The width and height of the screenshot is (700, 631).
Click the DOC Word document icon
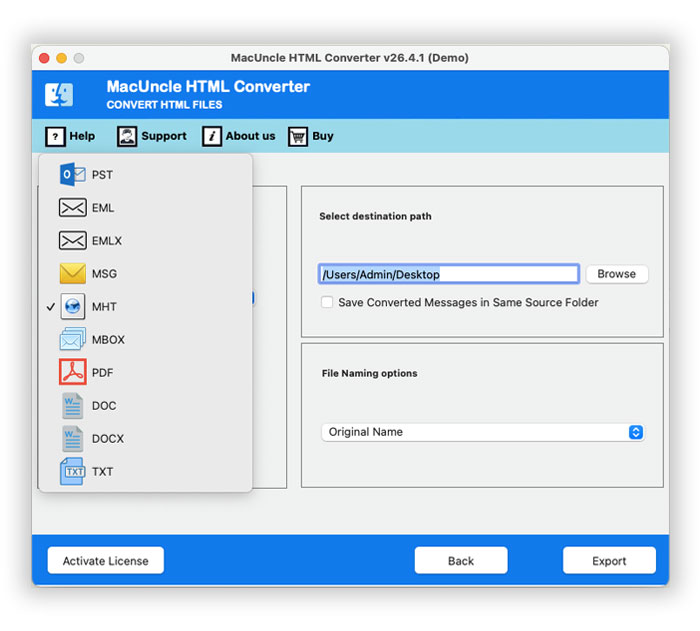(72, 405)
